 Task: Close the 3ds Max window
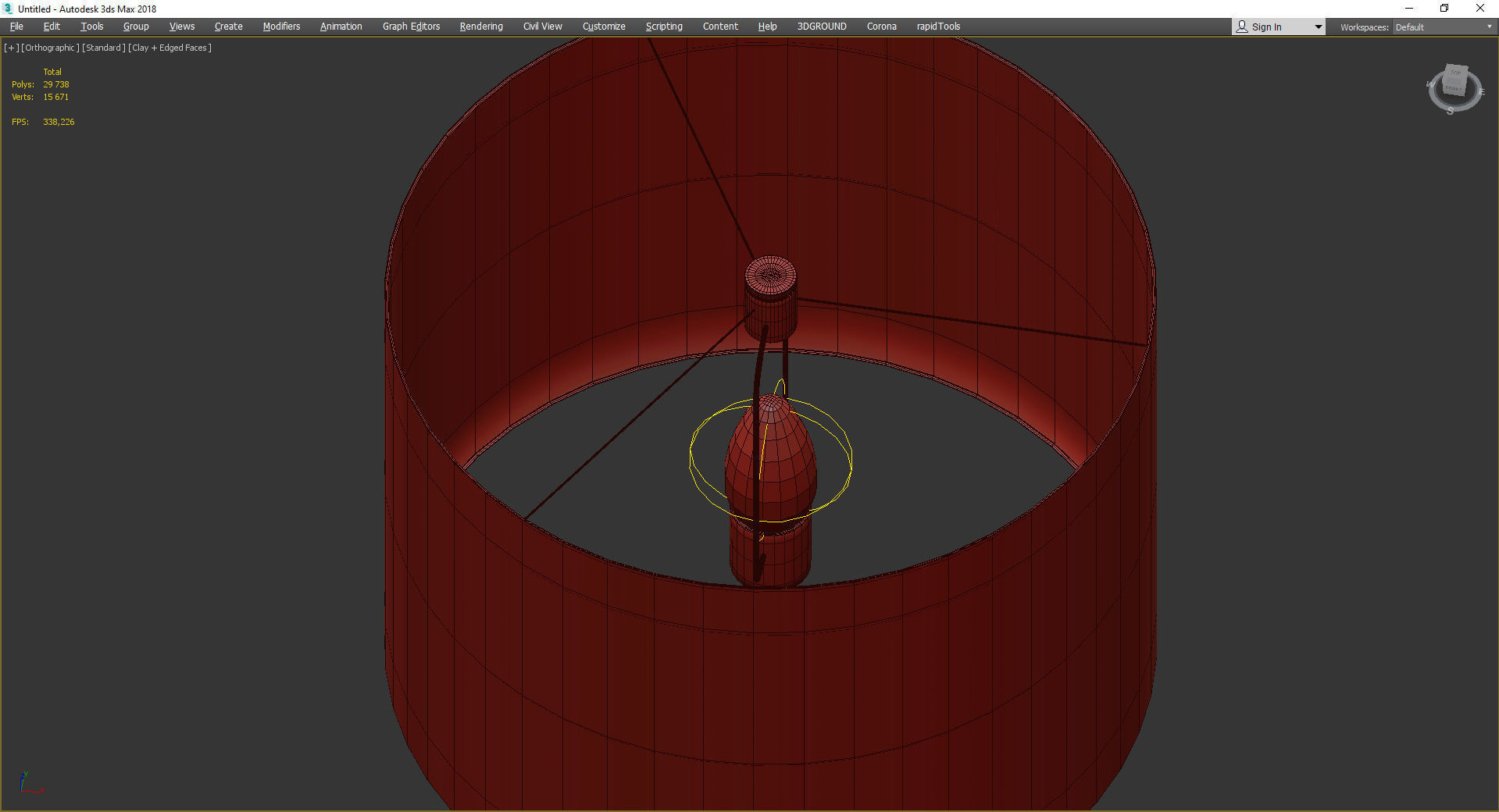point(1480,9)
